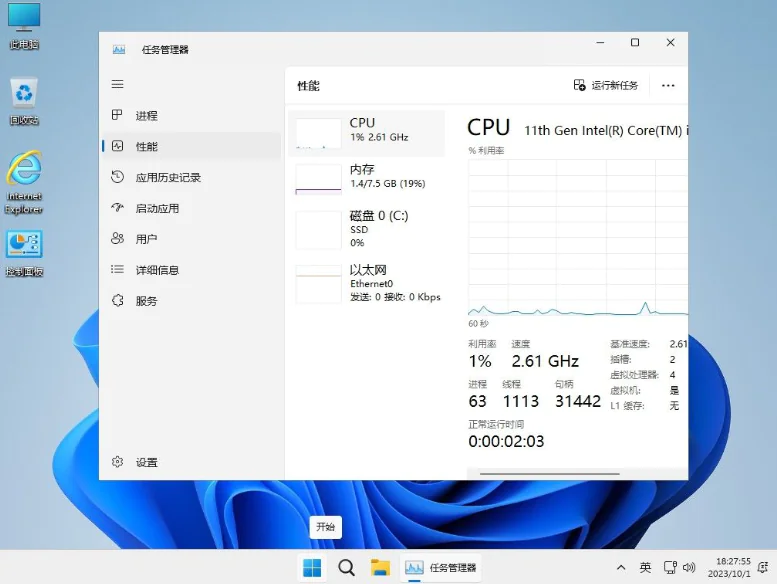Click the CPU utilization graph area
Screen dimensions: 777x584
(578, 237)
